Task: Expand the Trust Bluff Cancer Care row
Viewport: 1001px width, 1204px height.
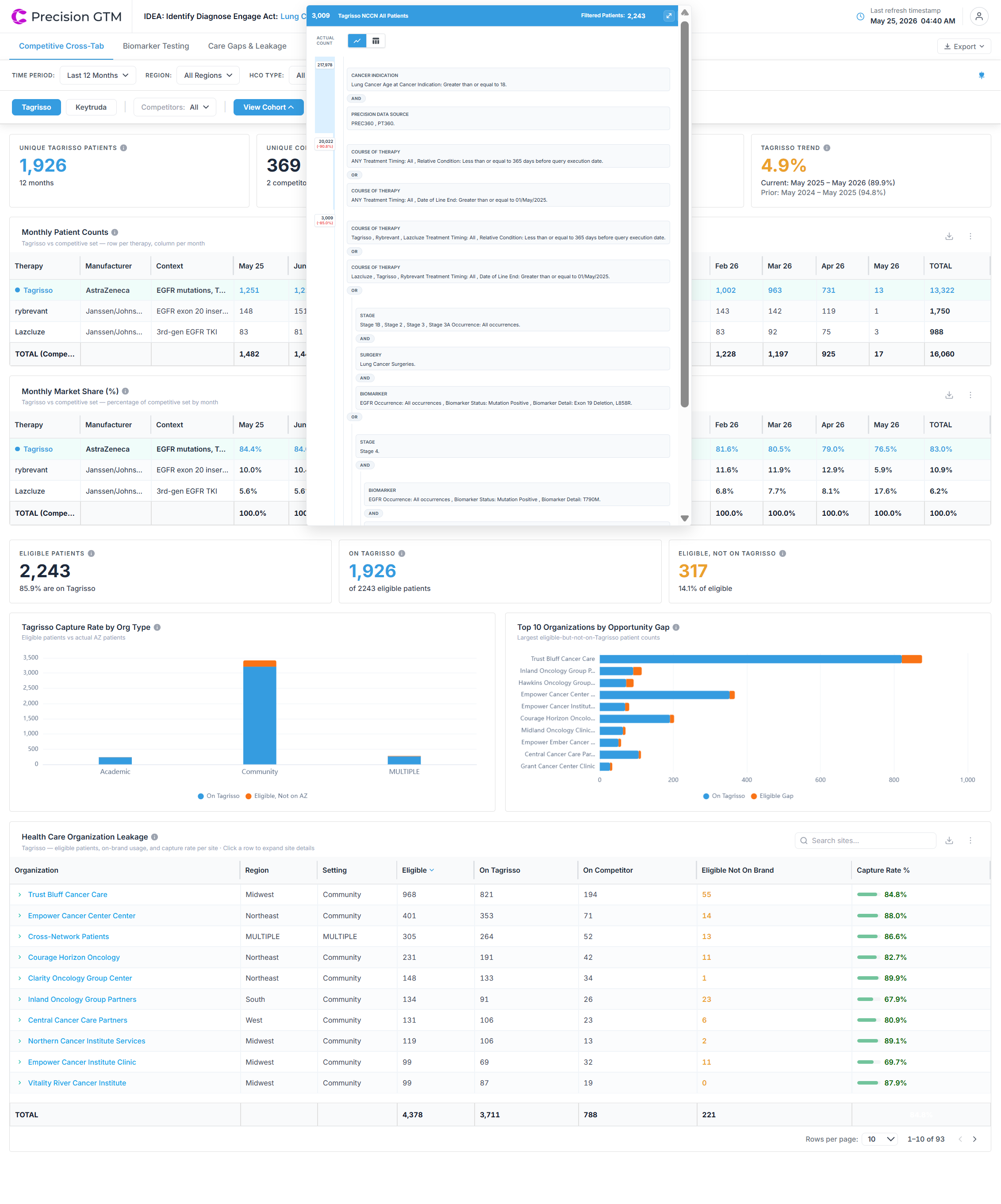Action: pyautogui.click(x=19, y=894)
